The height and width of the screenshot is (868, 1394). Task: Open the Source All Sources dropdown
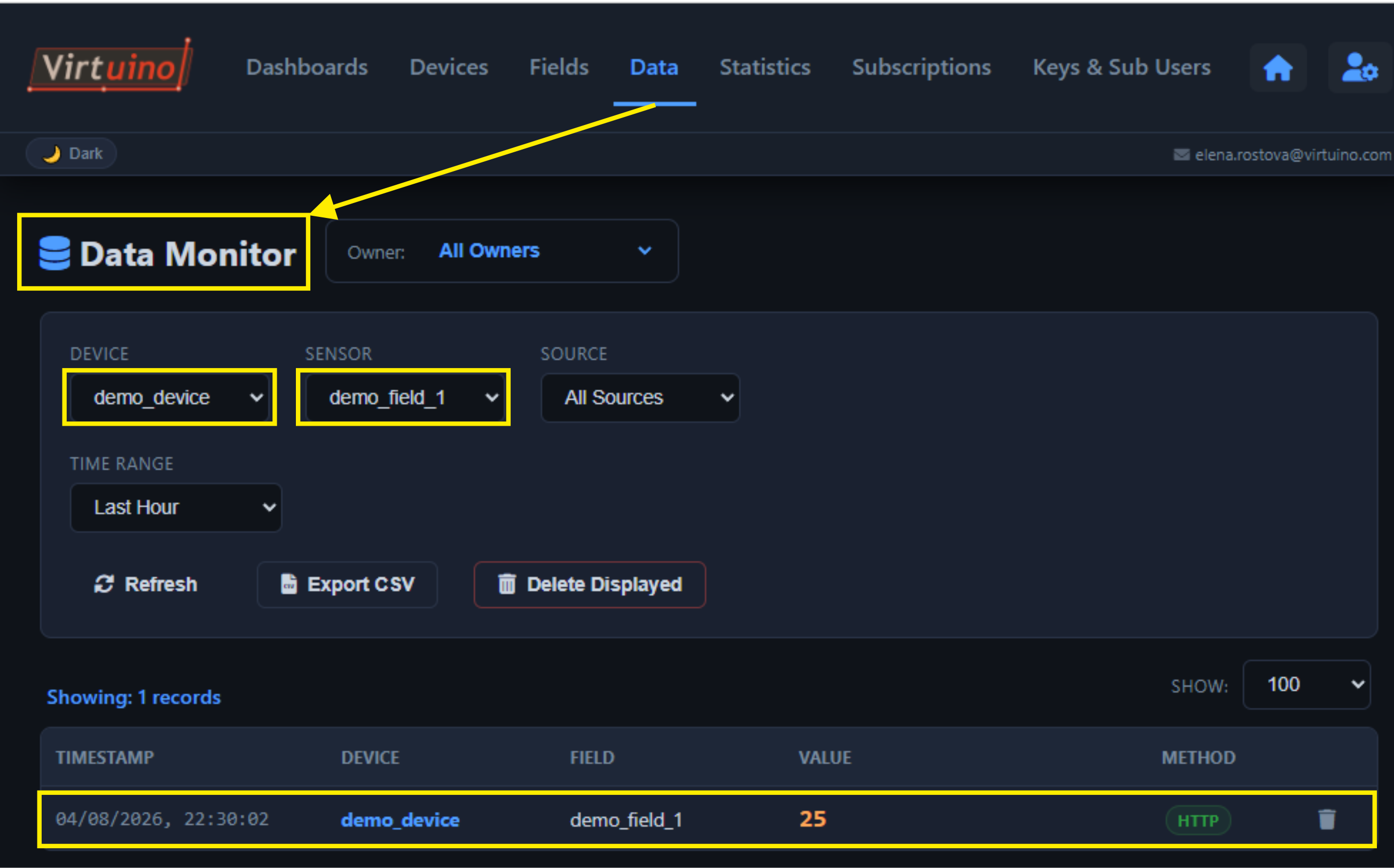pyautogui.click(x=640, y=398)
